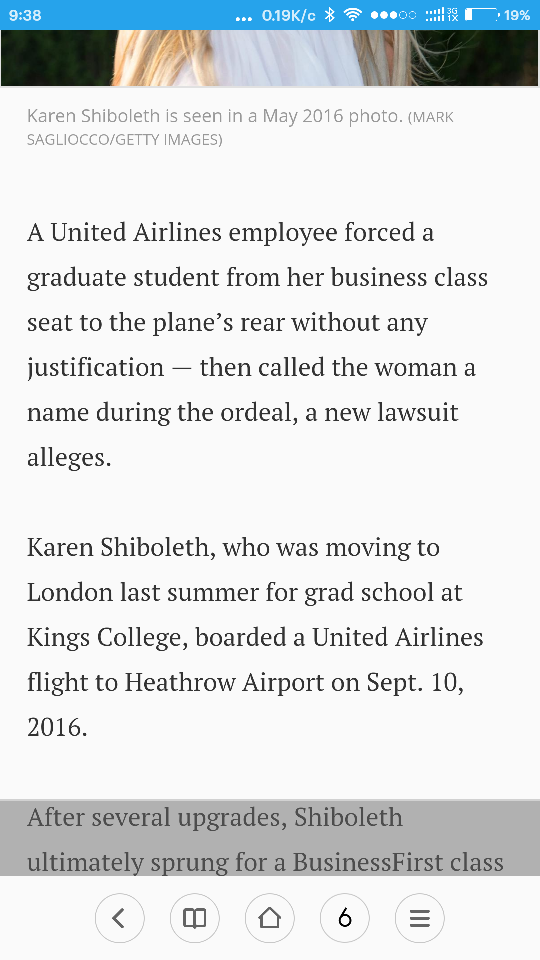Tap the 9:38 clock in status bar
The image size is (540, 960).
[x=25, y=15]
